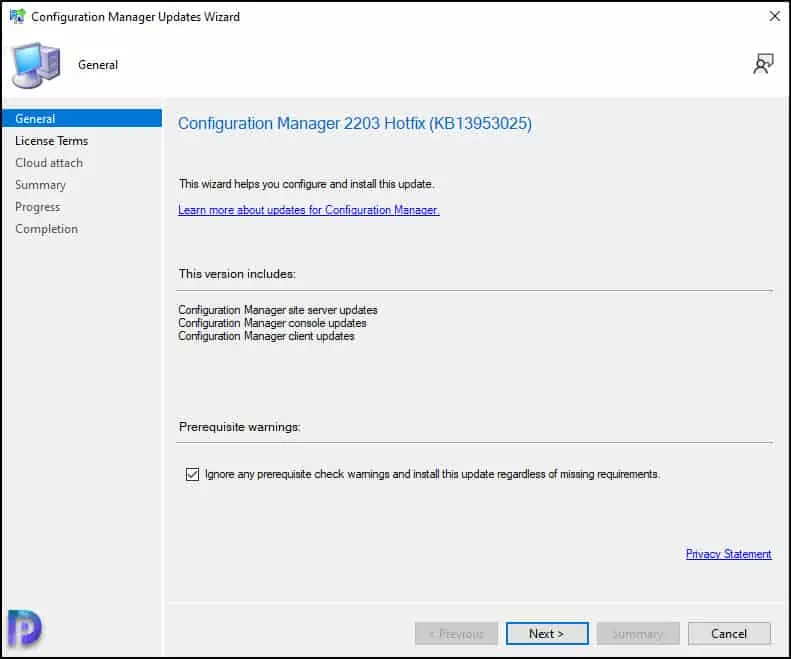
Task: Open the Privacy Statement link
Action: click(728, 554)
